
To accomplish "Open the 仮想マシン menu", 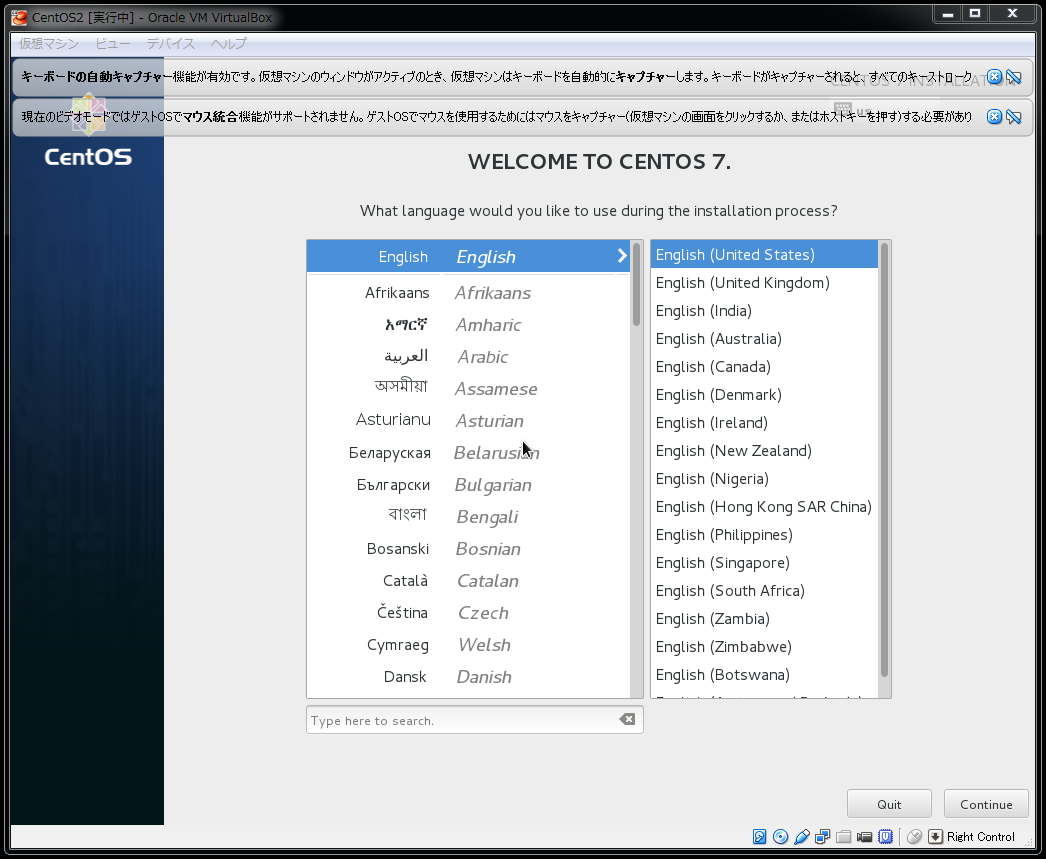I will coord(49,43).
